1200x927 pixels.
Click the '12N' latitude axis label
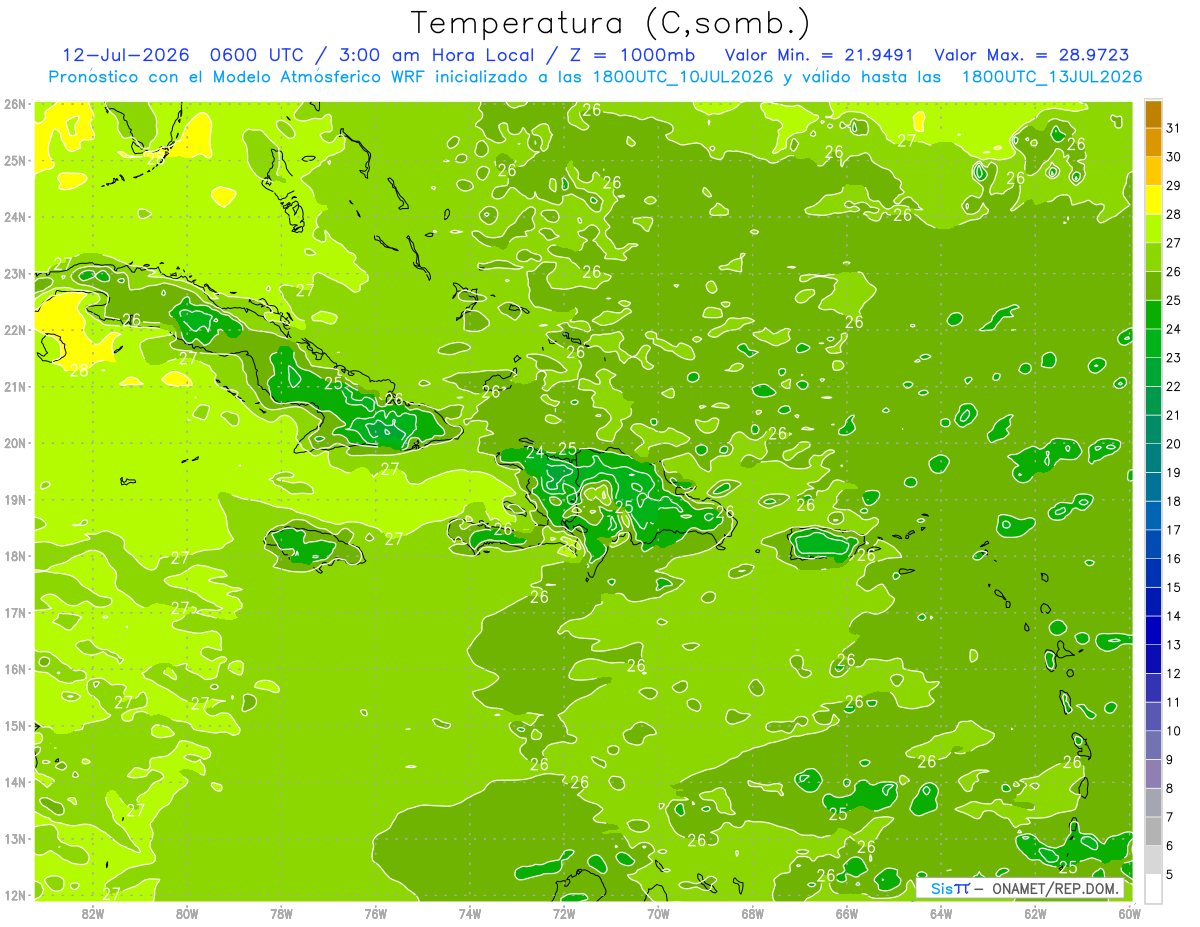tap(14, 895)
